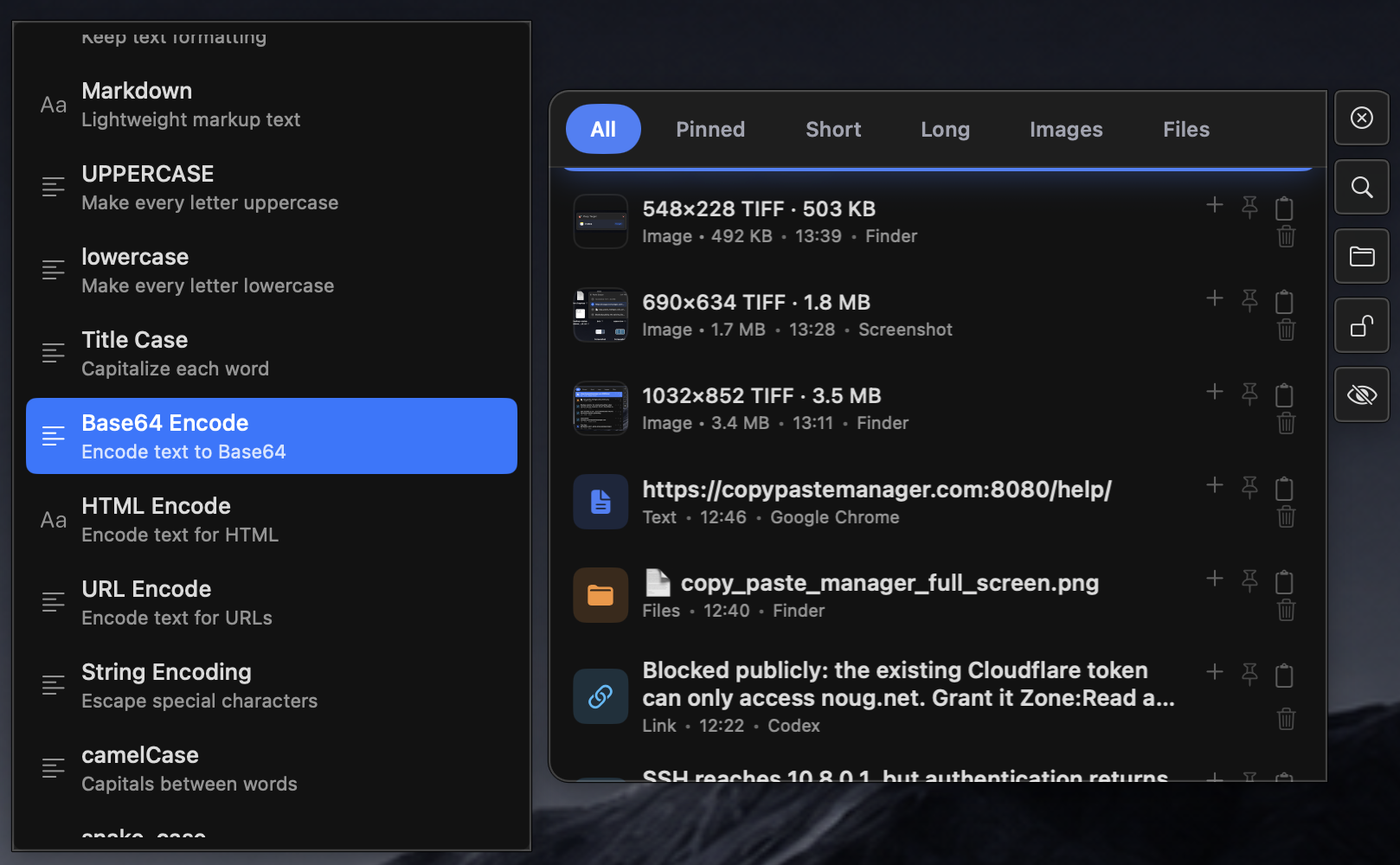Viewport: 1400px width, 865px height.
Task: Click the blue document icon of URL item
Action: click(600, 501)
